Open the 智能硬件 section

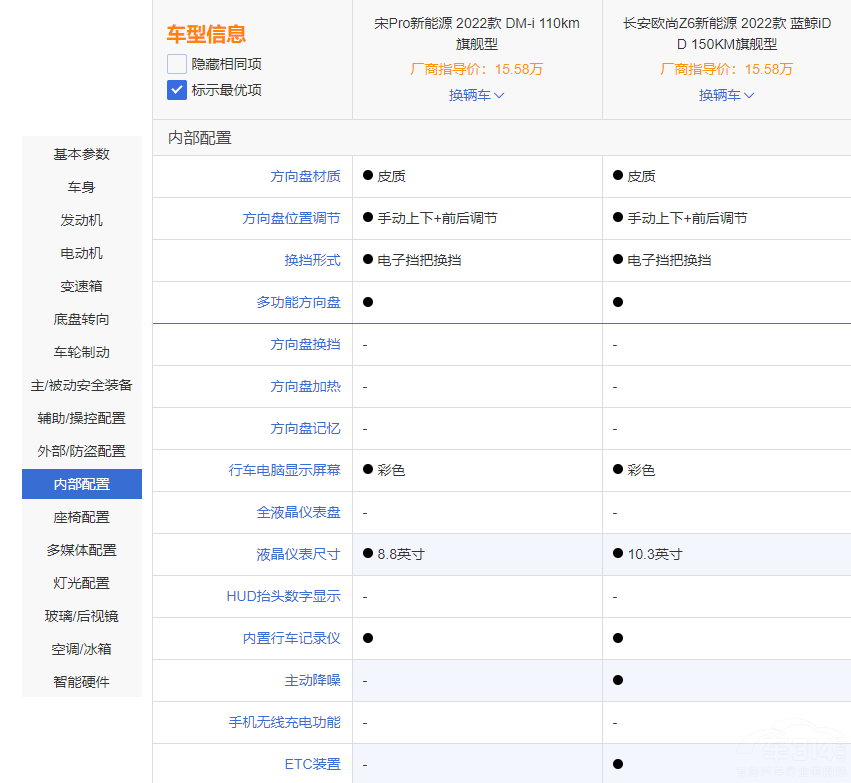click(81, 682)
